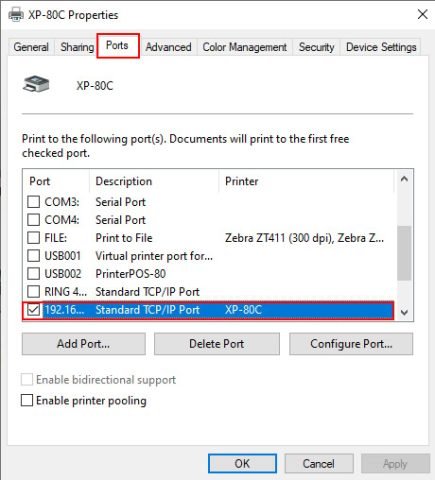Click the 'USB002' port name

coord(63,274)
